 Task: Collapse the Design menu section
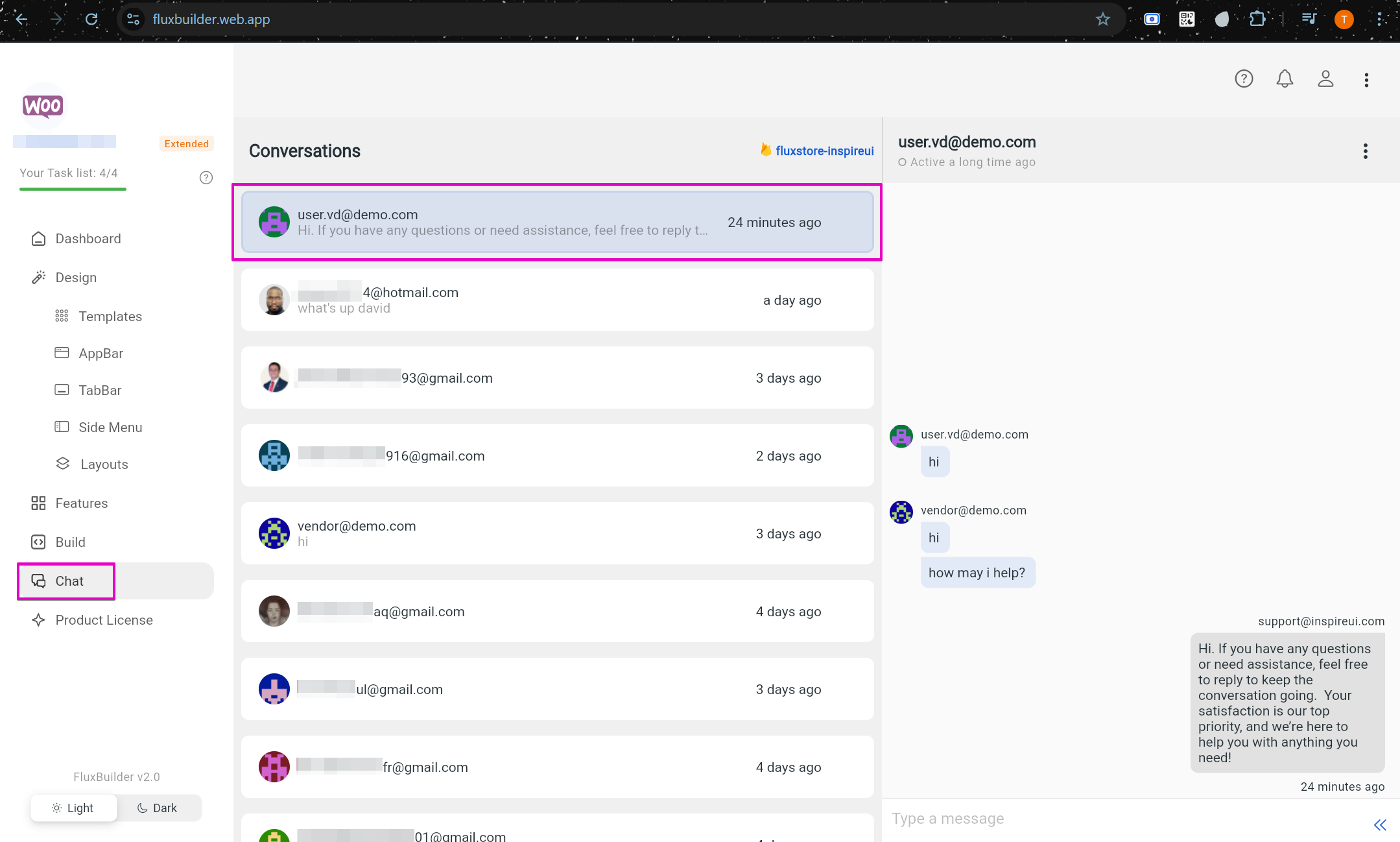tap(76, 278)
